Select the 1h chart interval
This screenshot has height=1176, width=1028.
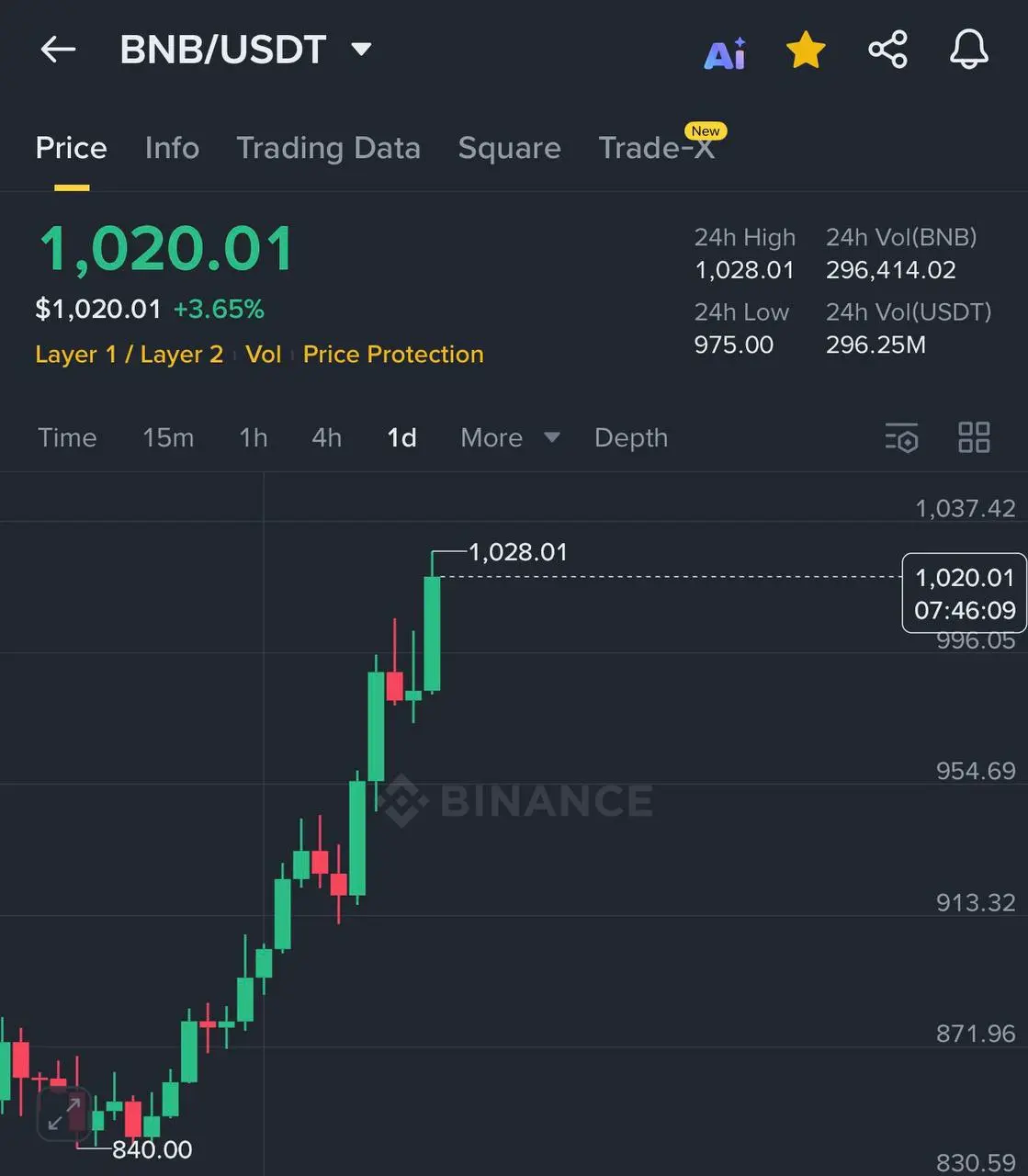pyautogui.click(x=254, y=437)
